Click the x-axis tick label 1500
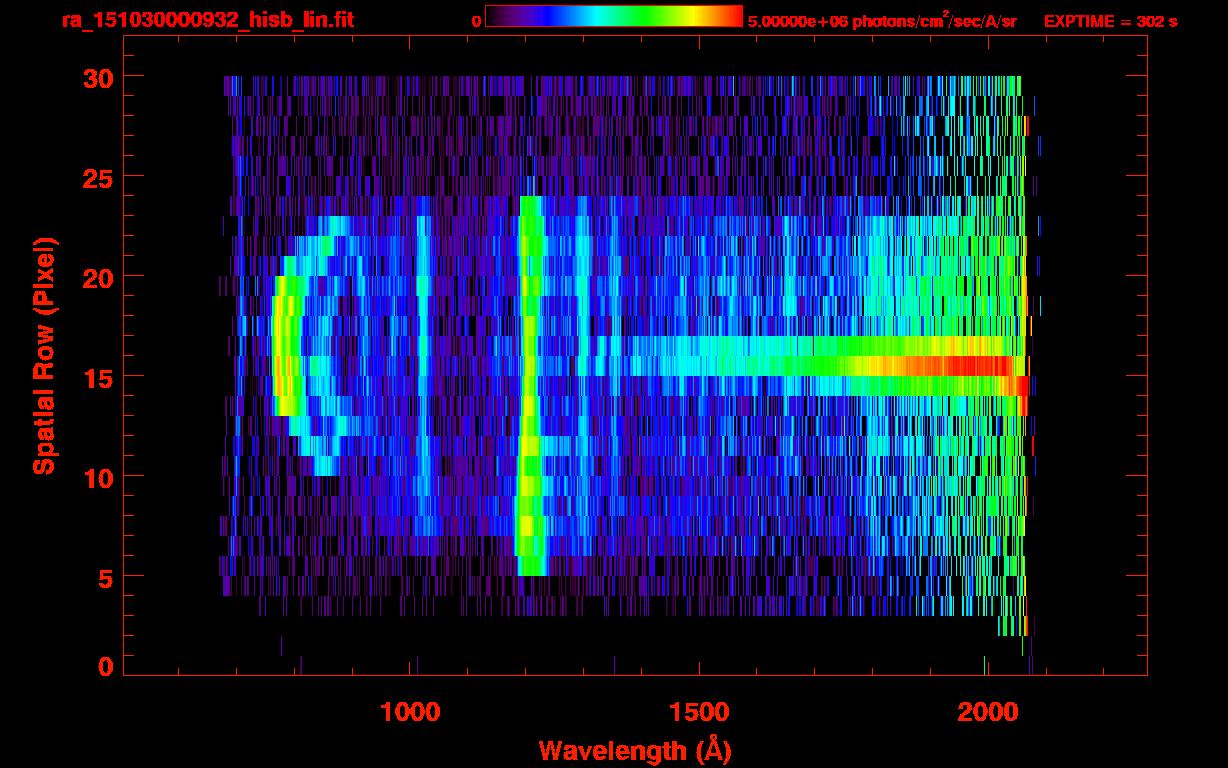1228x768 pixels. (x=698, y=712)
